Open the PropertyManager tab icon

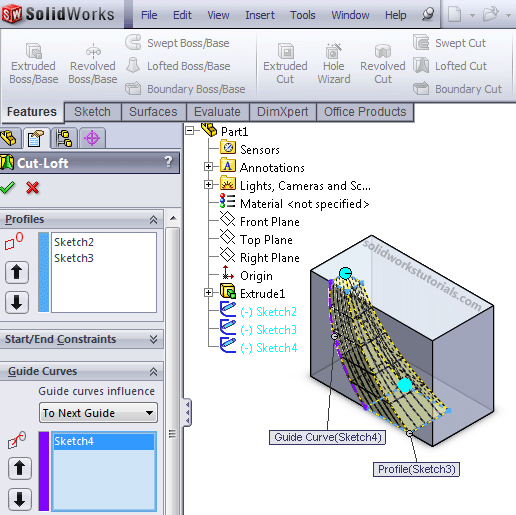pos(36,138)
